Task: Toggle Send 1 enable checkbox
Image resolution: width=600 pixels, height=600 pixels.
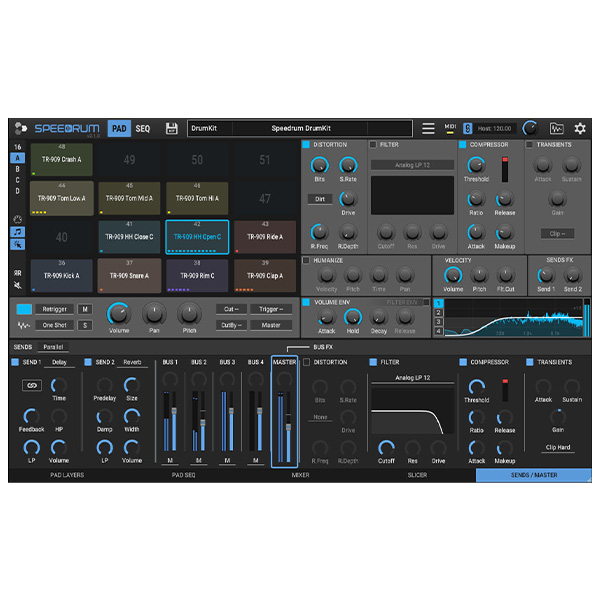Action: click(x=15, y=362)
